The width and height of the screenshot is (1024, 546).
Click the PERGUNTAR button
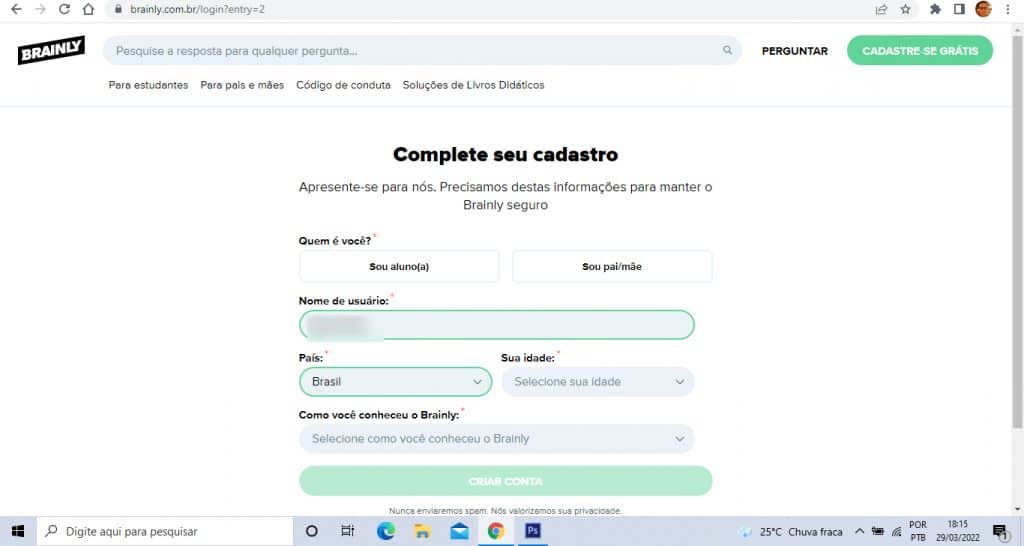click(795, 51)
